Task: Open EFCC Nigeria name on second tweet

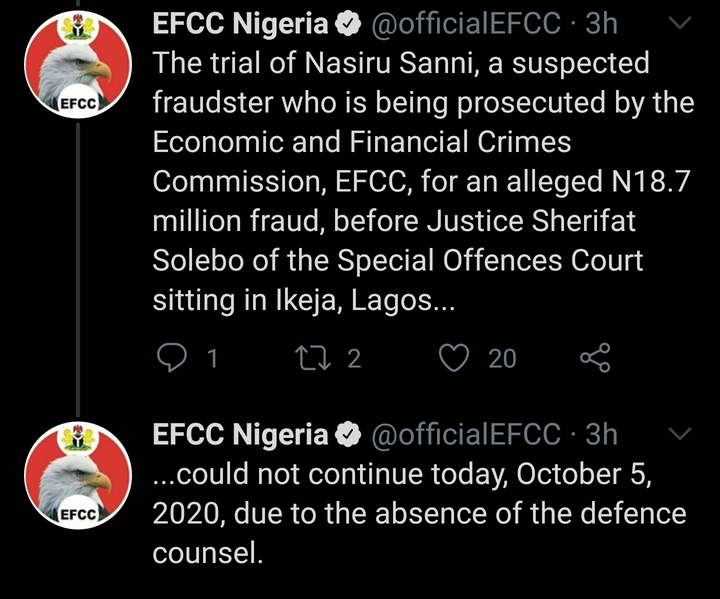Action: 240,434
